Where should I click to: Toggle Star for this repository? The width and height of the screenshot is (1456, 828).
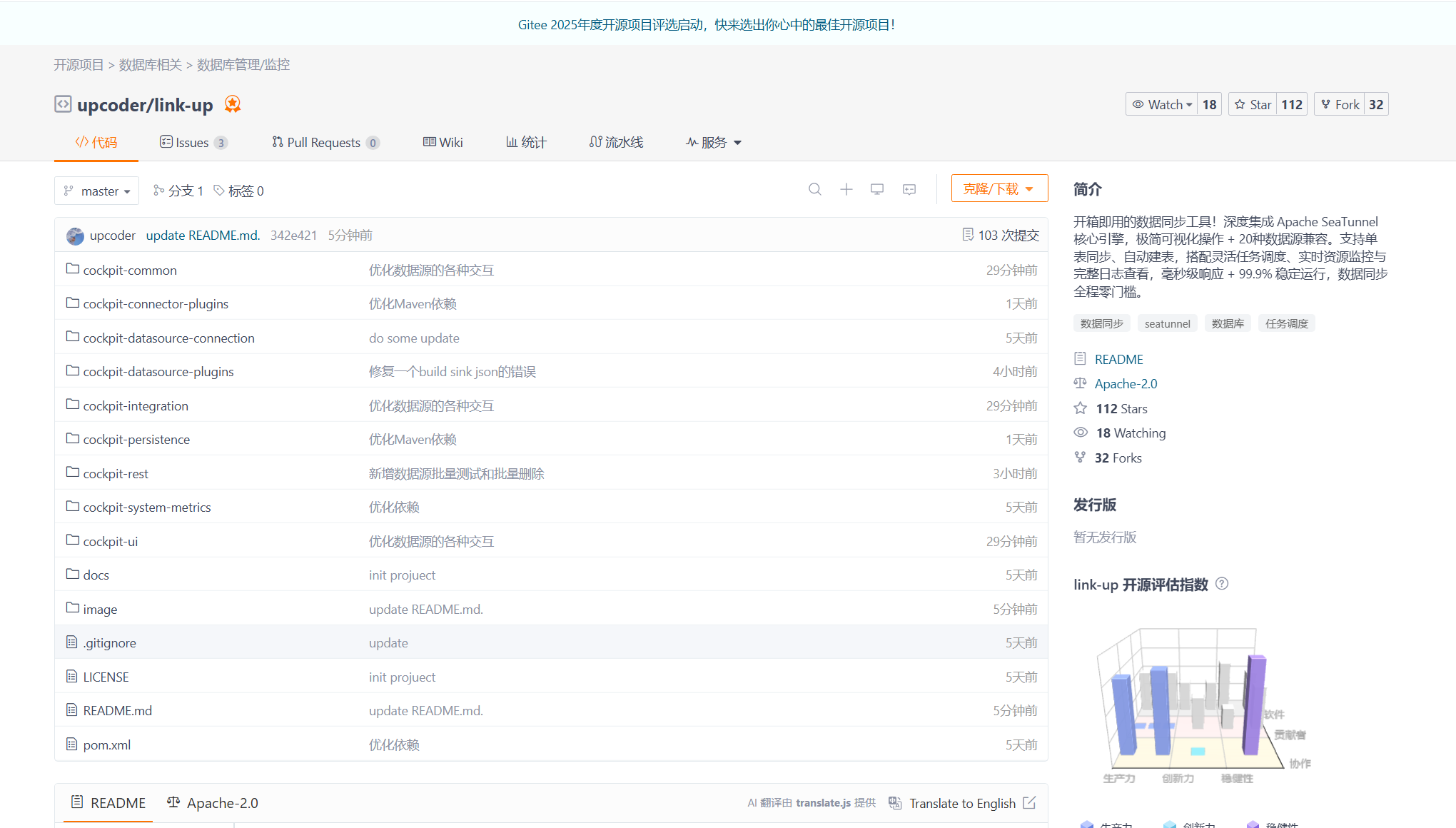[1253, 104]
